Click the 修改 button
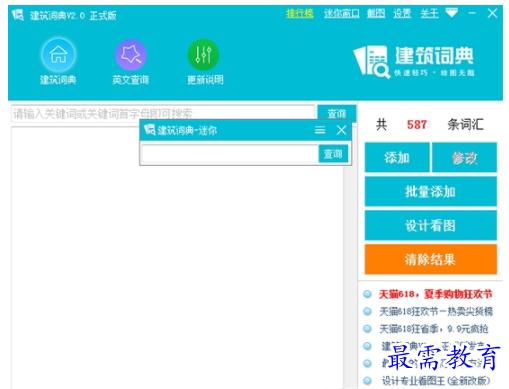This screenshot has width=509, height=389. click(465, 157)
